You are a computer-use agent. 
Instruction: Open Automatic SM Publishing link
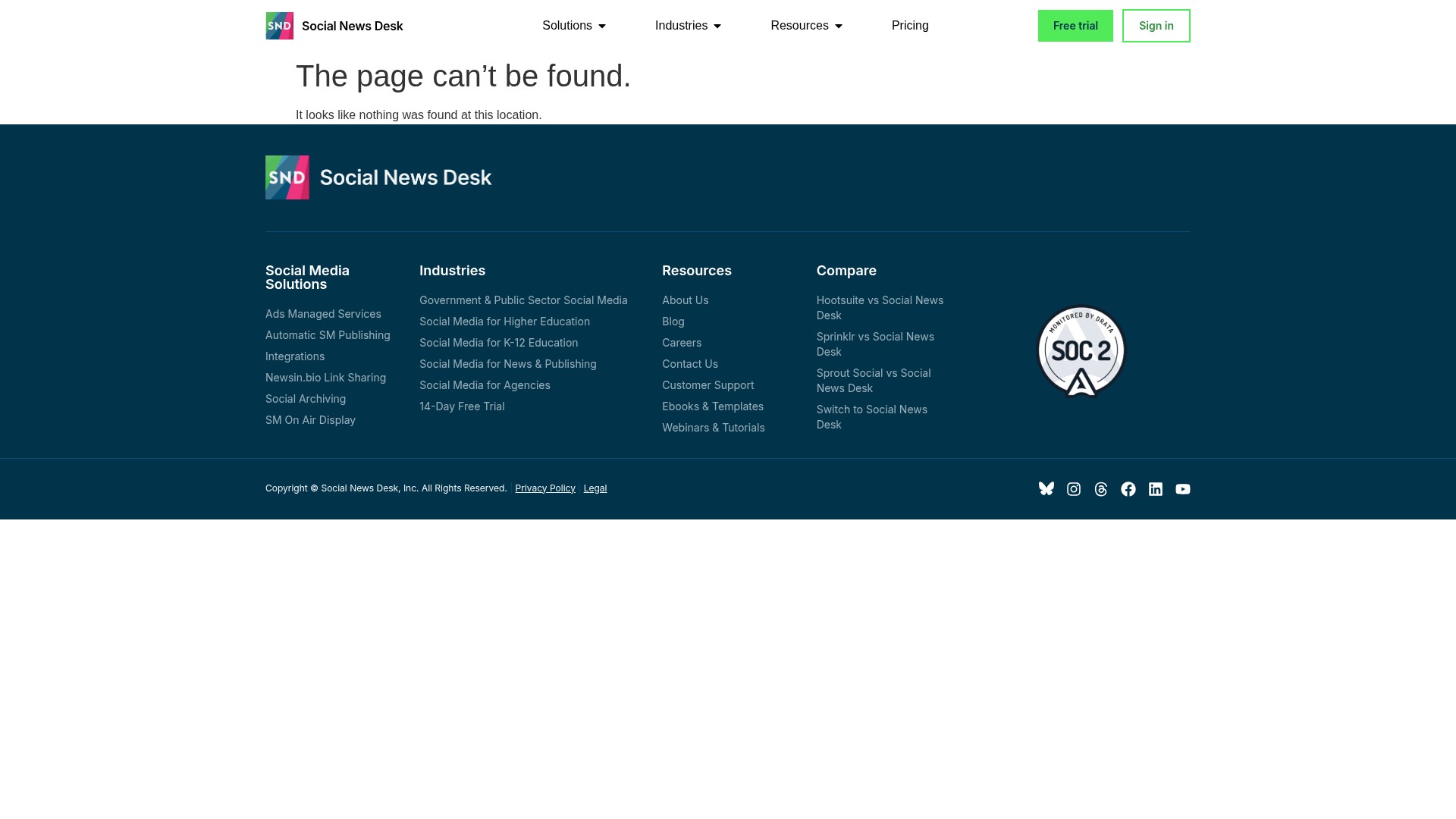pyautogui.click(x=328, y=335)
